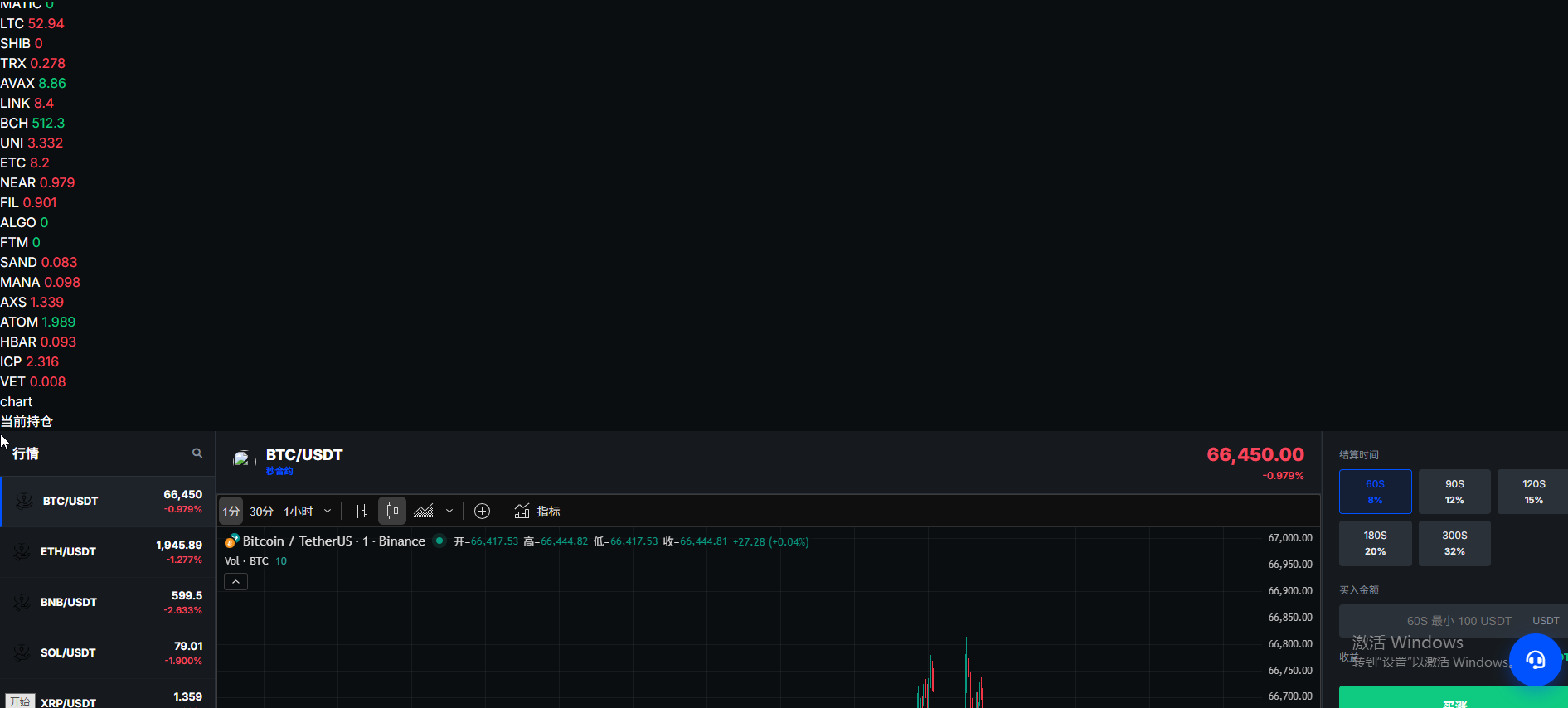1568x708 pixels.
Task: Collapse the chart legend with chevron button
Action: point(236,582)
